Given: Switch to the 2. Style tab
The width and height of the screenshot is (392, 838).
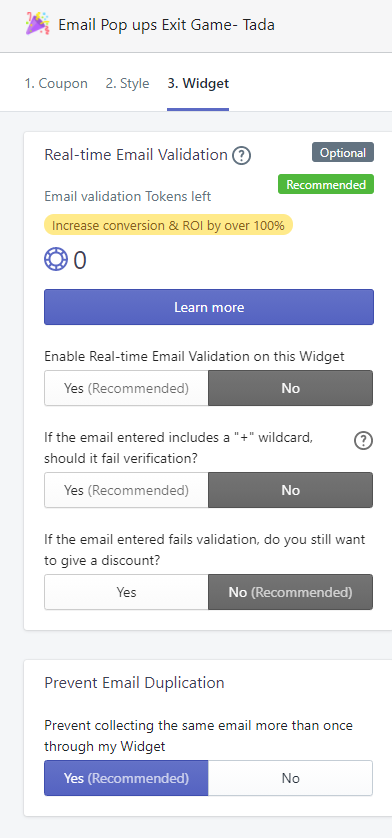Looking at the screenshot, I should [x=127, y=83].
